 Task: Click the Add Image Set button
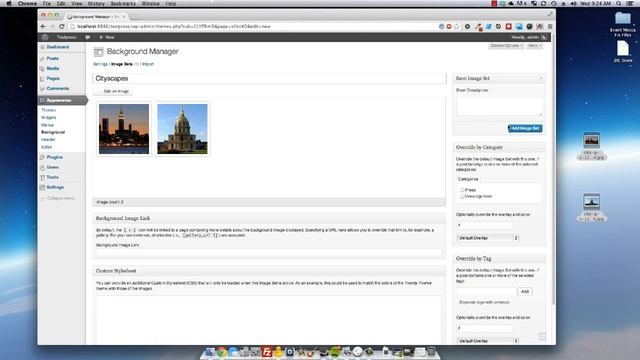click(525, 128)
